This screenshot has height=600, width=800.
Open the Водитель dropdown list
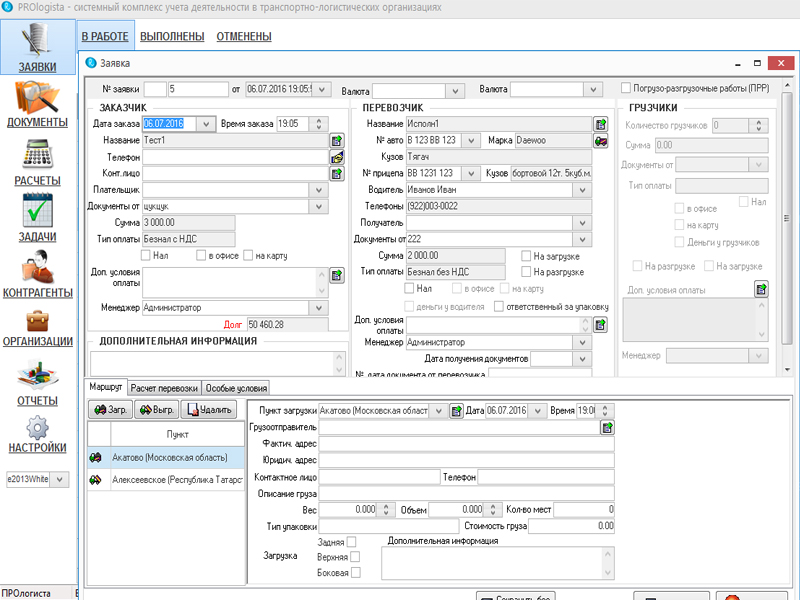click(582, 189)
